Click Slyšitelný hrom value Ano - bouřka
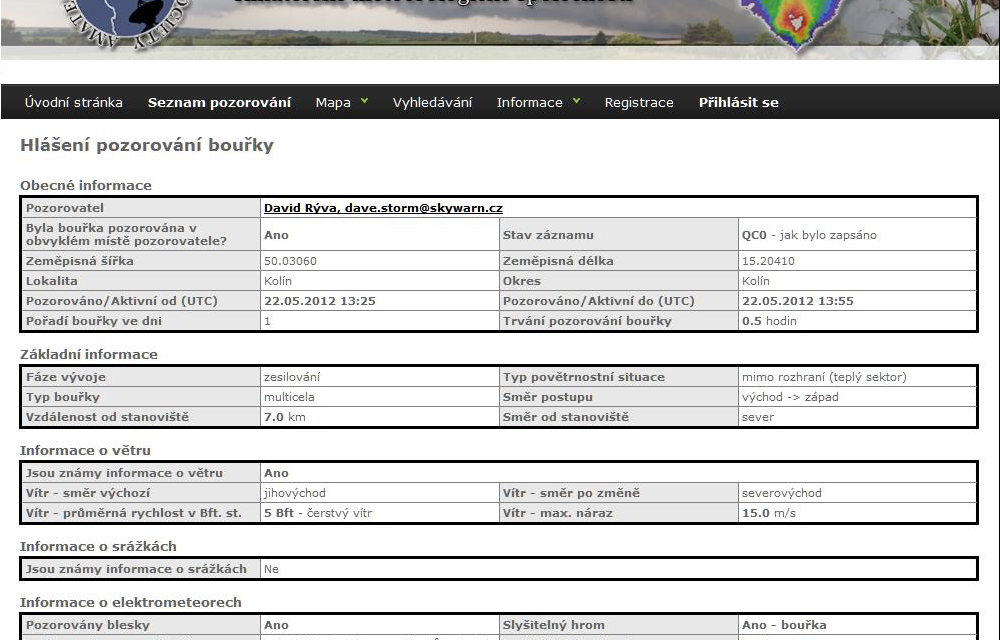Viewport: 1000px width, 640px height. click(x=784, y=625)
